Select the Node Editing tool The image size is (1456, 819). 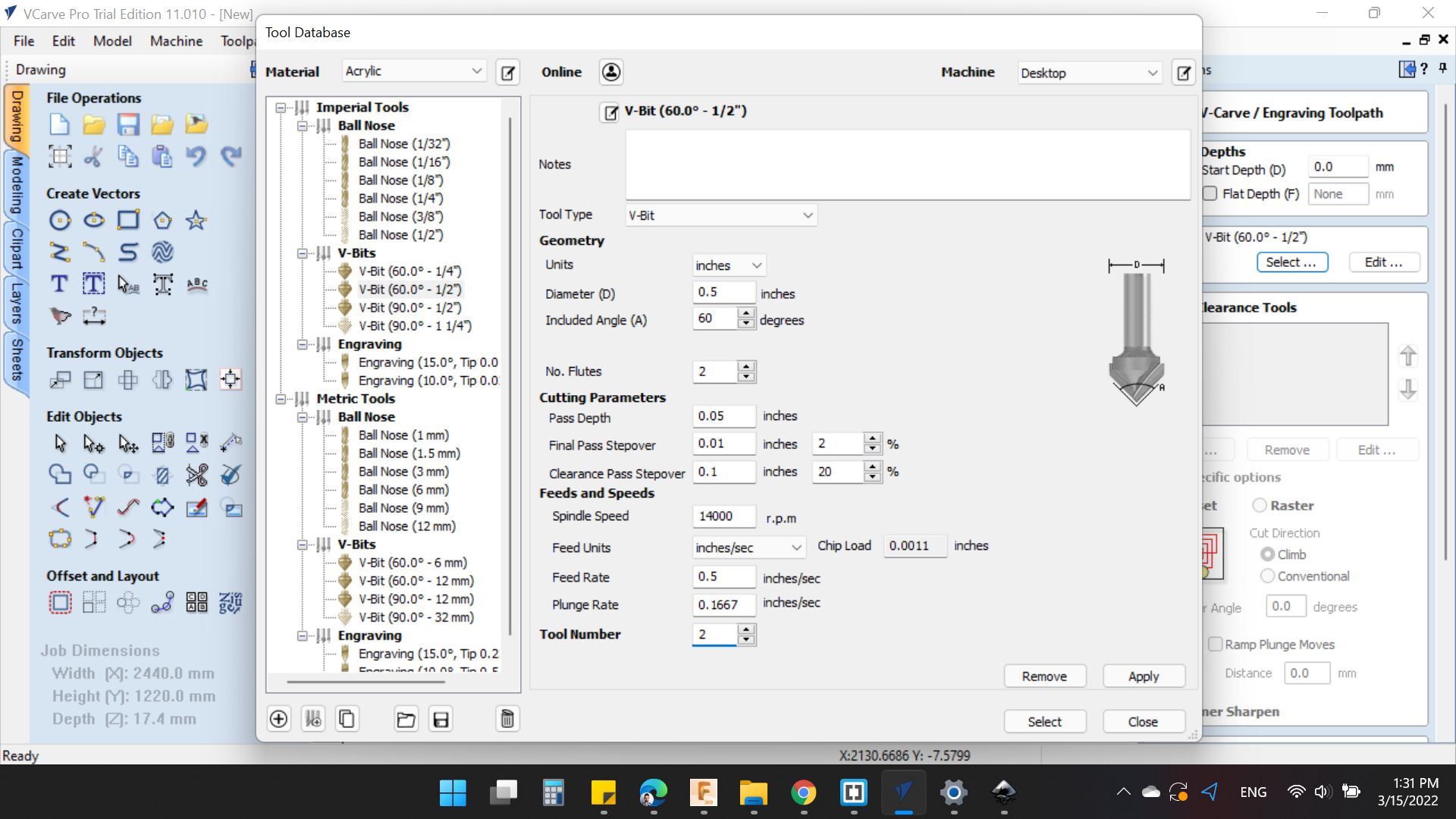pos(94,443)
